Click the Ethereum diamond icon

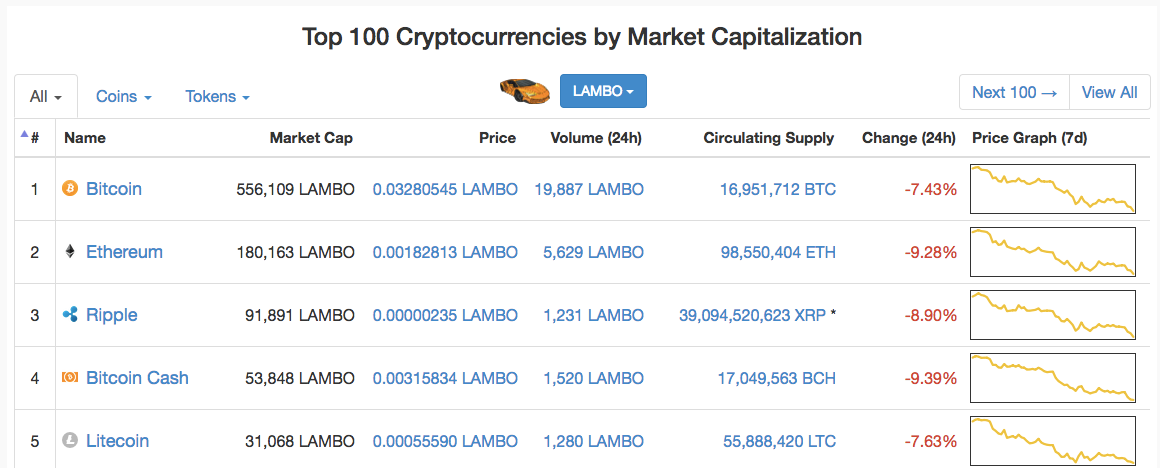[x=70, y=252]
